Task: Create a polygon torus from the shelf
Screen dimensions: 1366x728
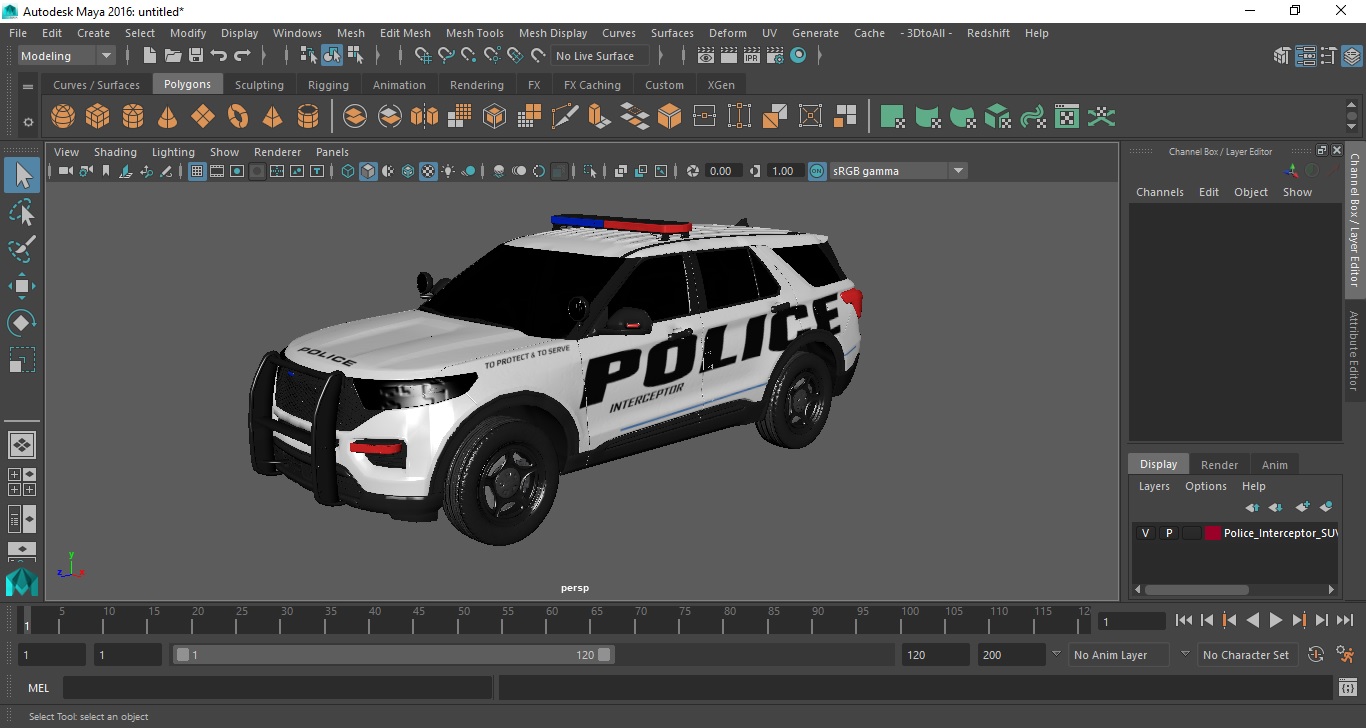Action: 238,117
